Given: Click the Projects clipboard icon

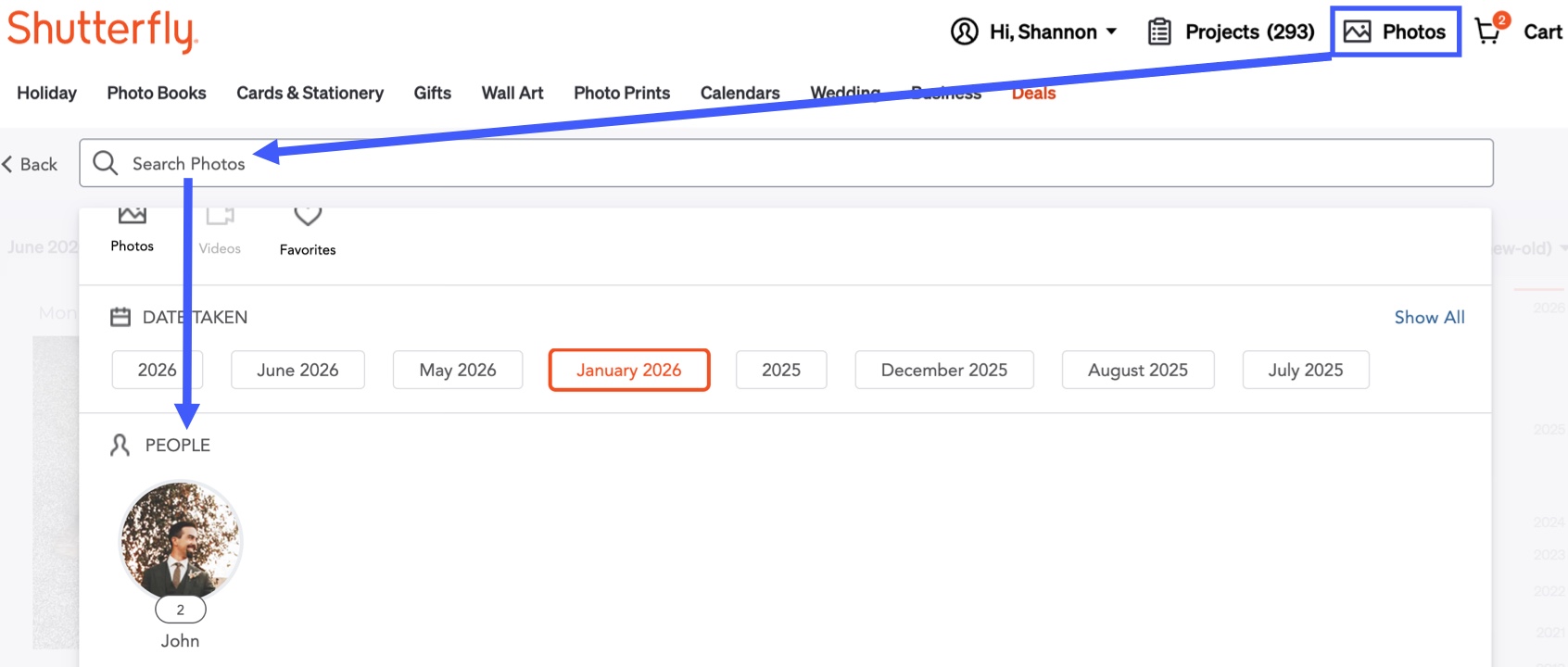Looking at the screenshot, I should (x=1159, y=31).
